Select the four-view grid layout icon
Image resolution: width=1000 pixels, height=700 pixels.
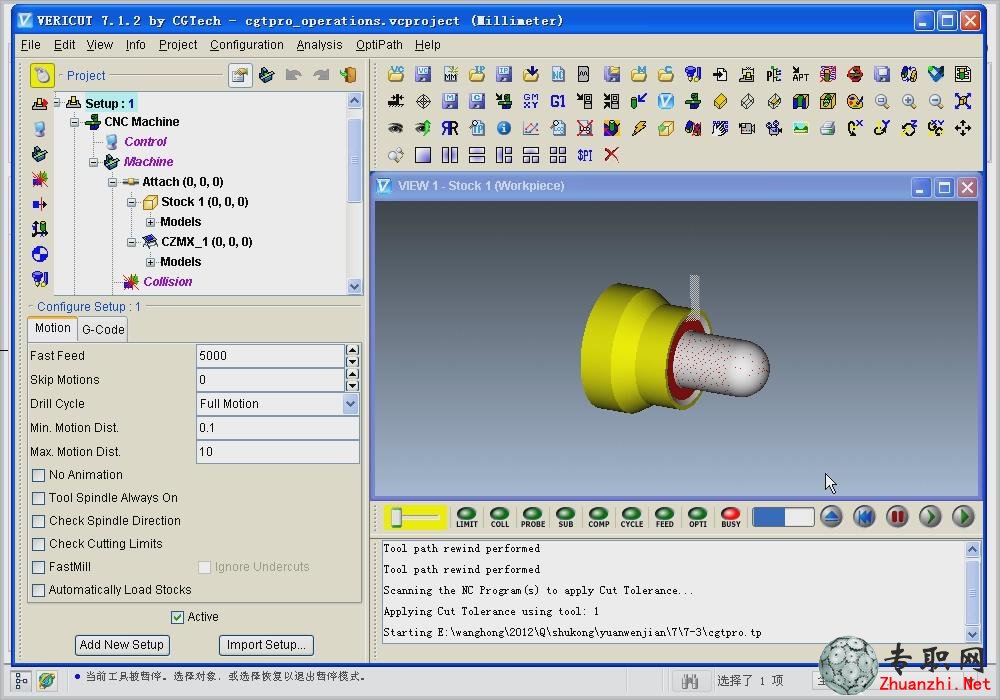[558, 155]
